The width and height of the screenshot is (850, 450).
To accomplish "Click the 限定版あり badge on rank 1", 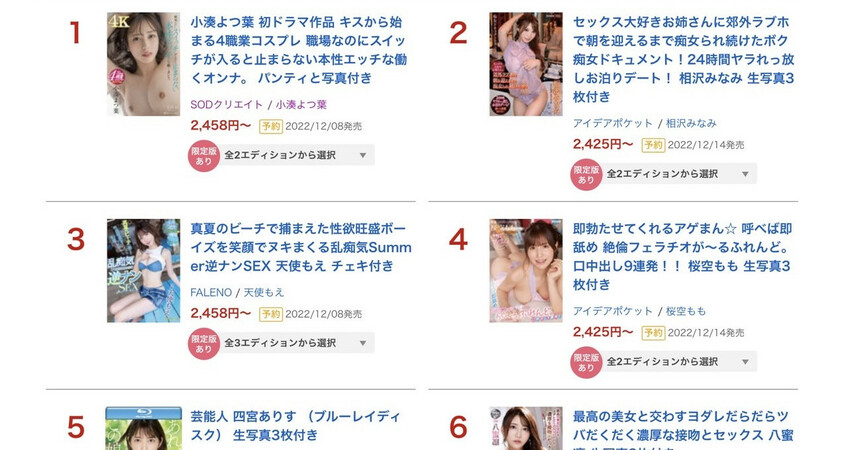I will click(x=203, y=156).
